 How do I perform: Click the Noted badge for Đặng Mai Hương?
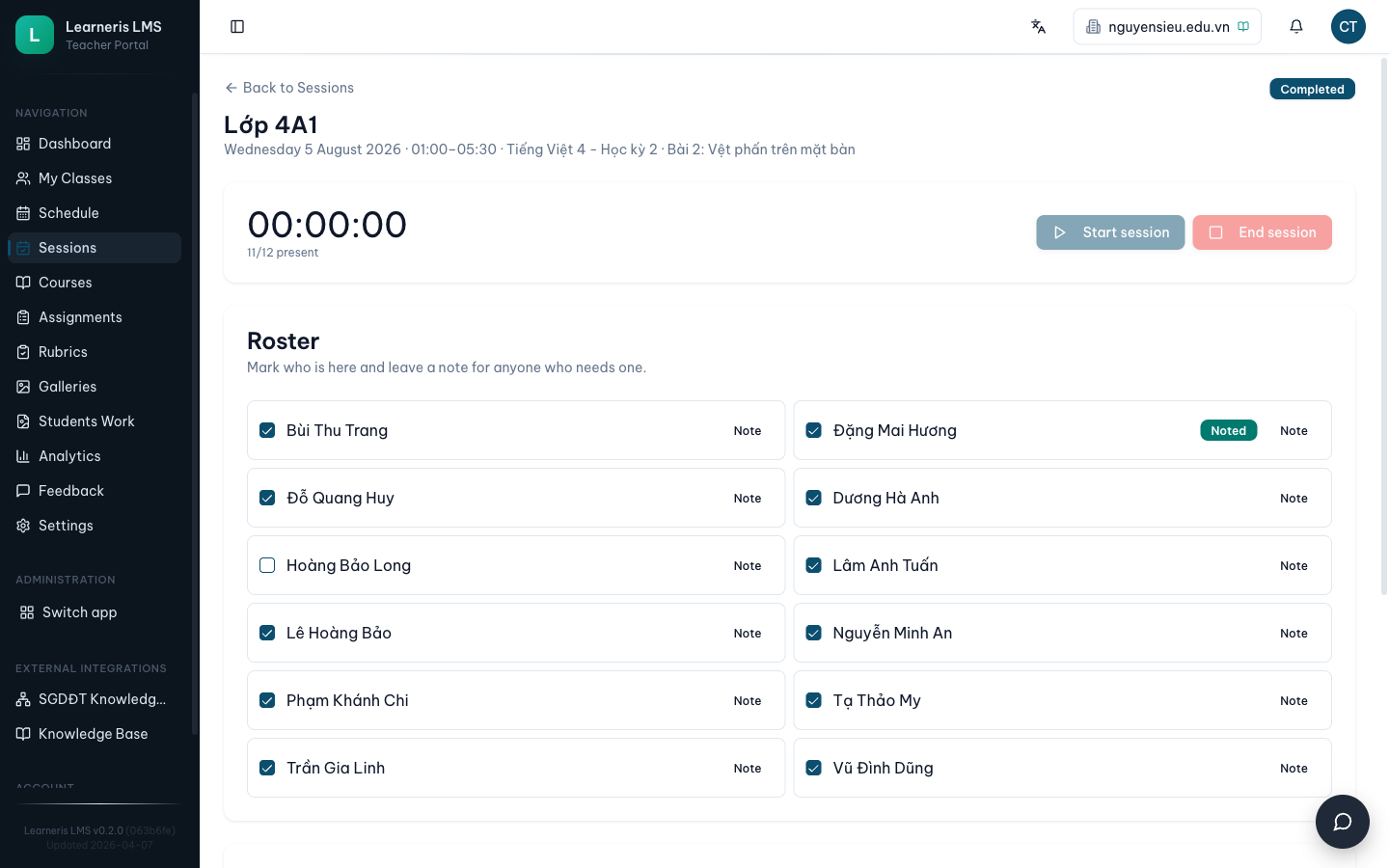point(1228,431)
